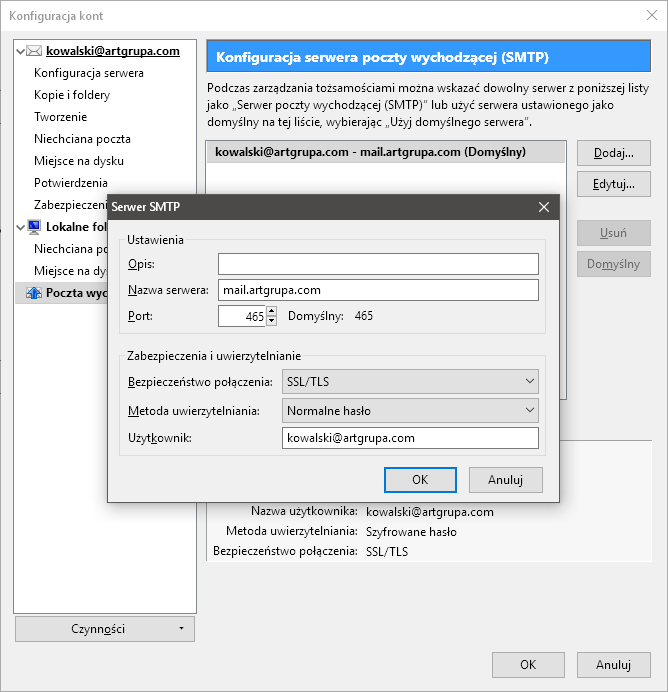This screenshot has height=692, width=668.
Task: Open Tworzenie in the sidebar
Action: click(x=60, y=117)
